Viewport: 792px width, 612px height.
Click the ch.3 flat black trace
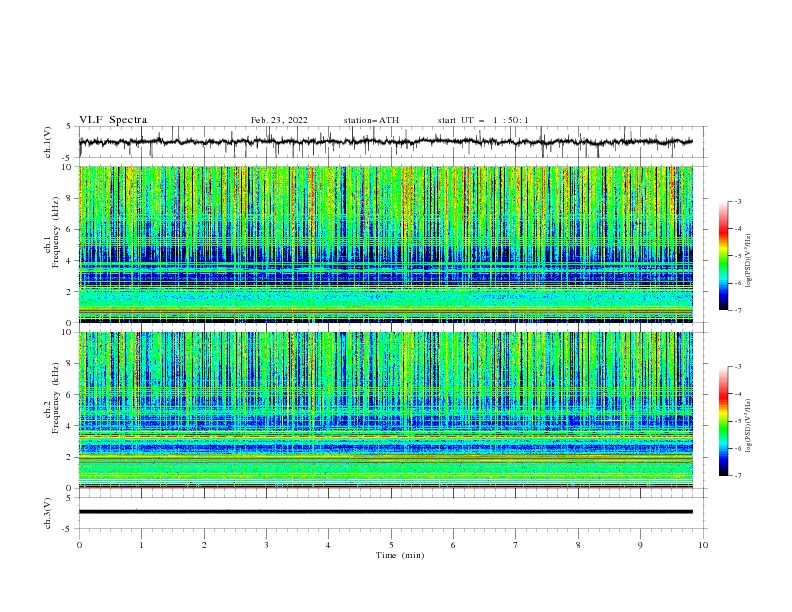[386, 512]
